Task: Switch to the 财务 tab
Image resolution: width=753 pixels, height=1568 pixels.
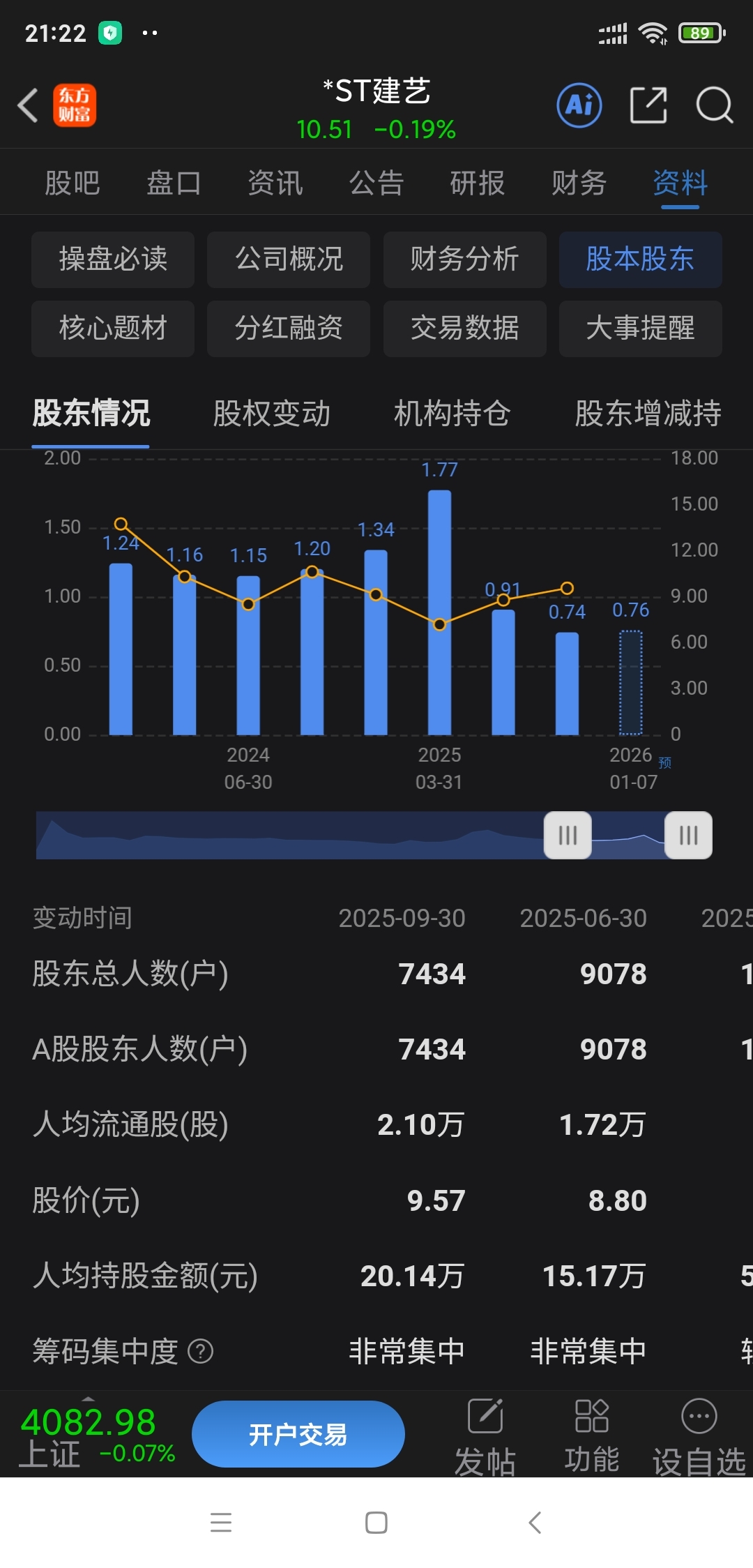Action: point(579,183)
